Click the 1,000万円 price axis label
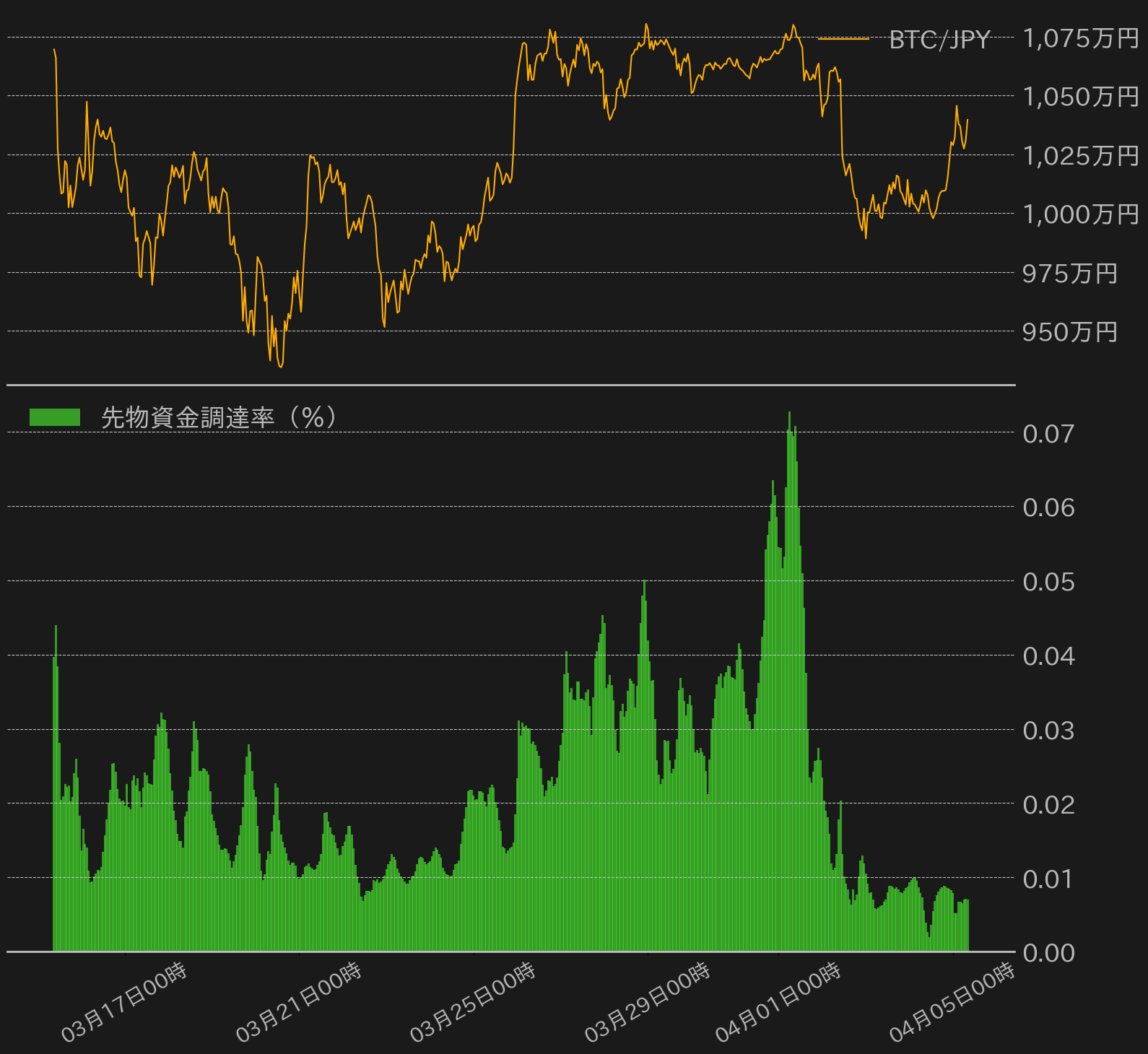1148x1054 pixels. tap(1081, 214)
